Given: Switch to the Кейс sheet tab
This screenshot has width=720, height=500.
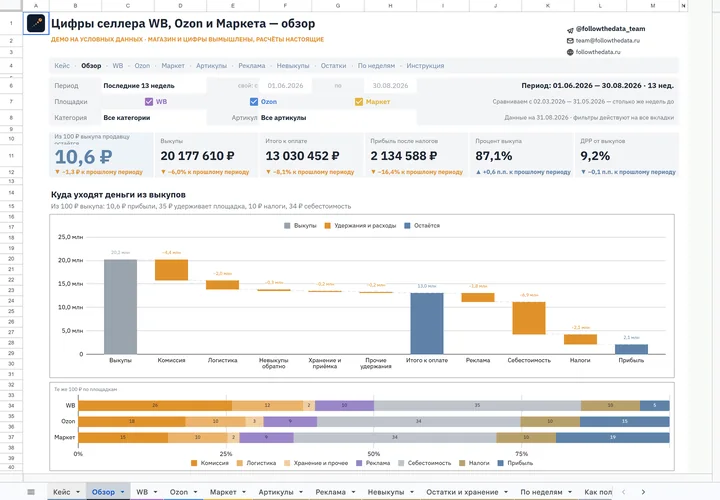Looking at the screenshot, I should click(x=62, y=492).
